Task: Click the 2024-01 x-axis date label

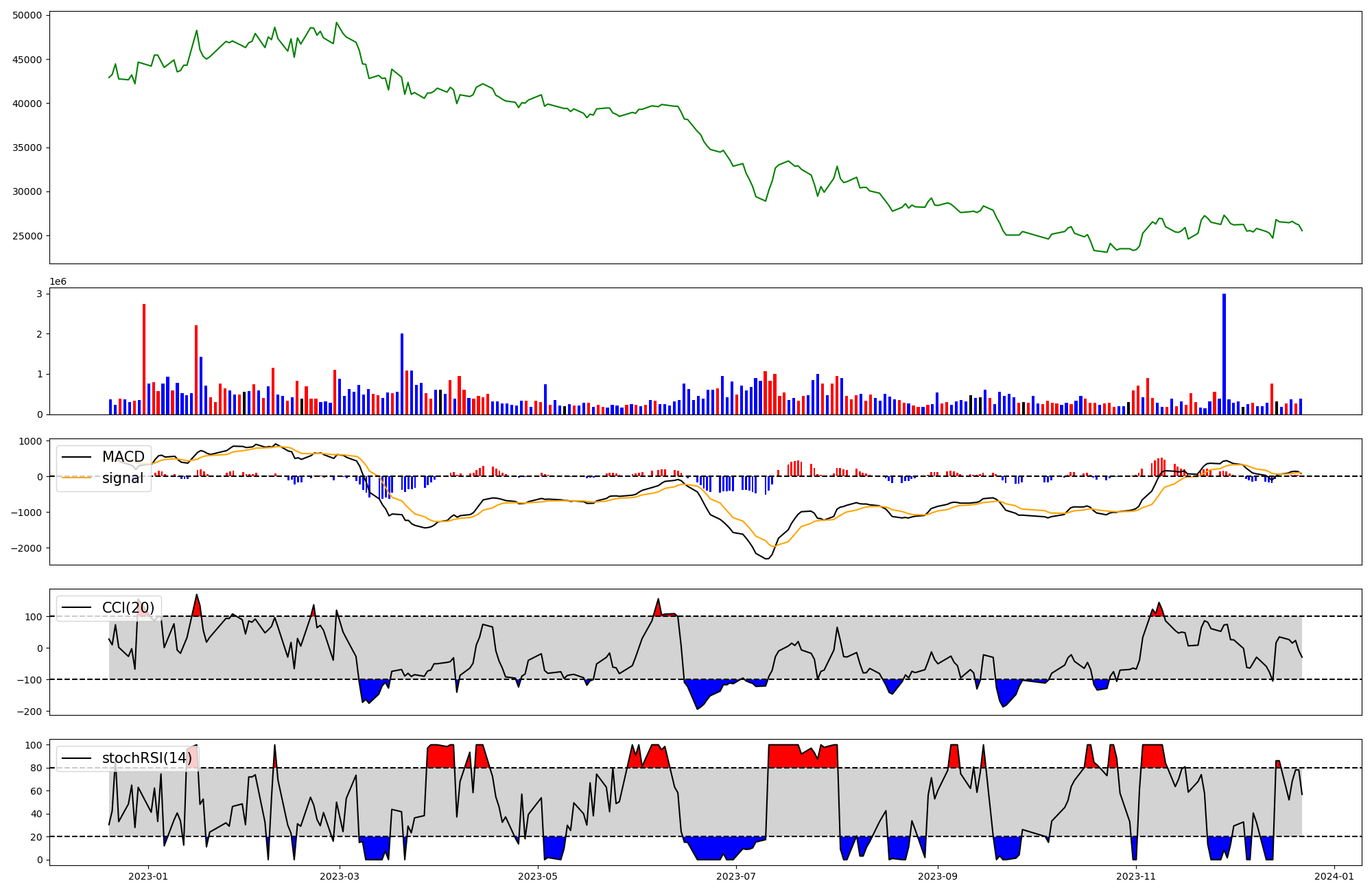Action: pyautogui.click(x=1334, y=876)
